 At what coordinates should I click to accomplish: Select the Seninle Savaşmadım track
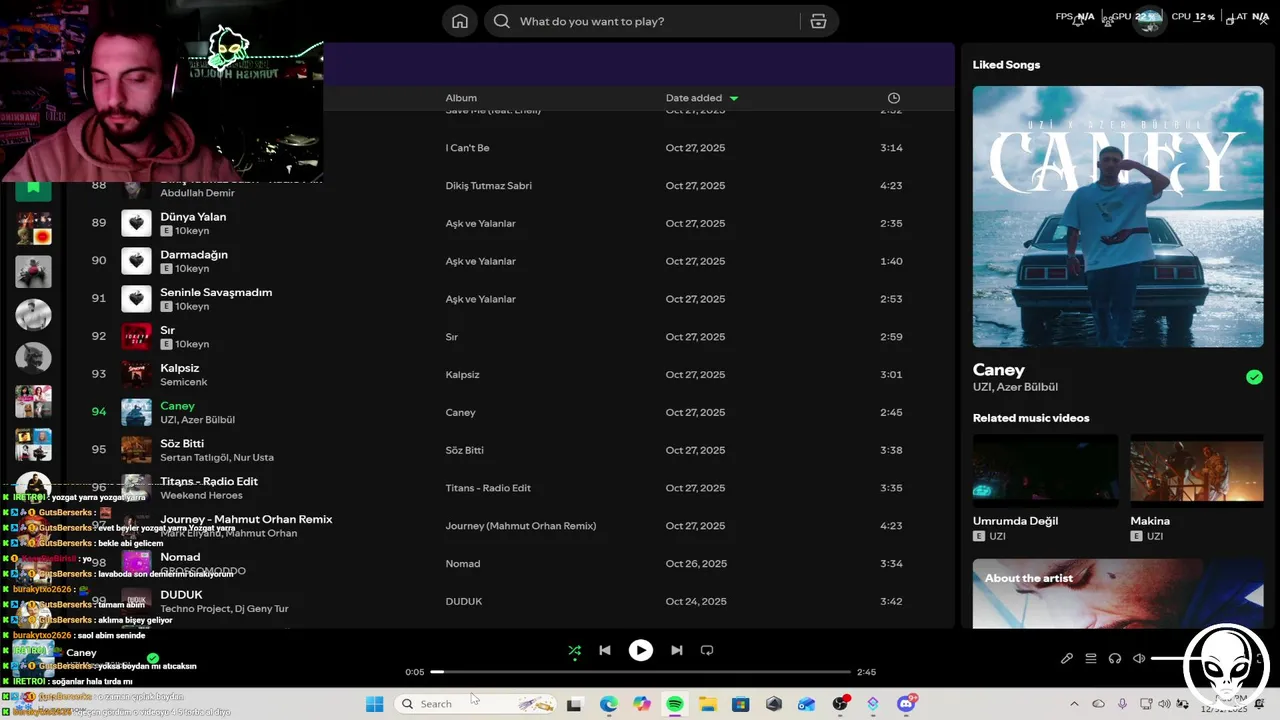[216, 292]
